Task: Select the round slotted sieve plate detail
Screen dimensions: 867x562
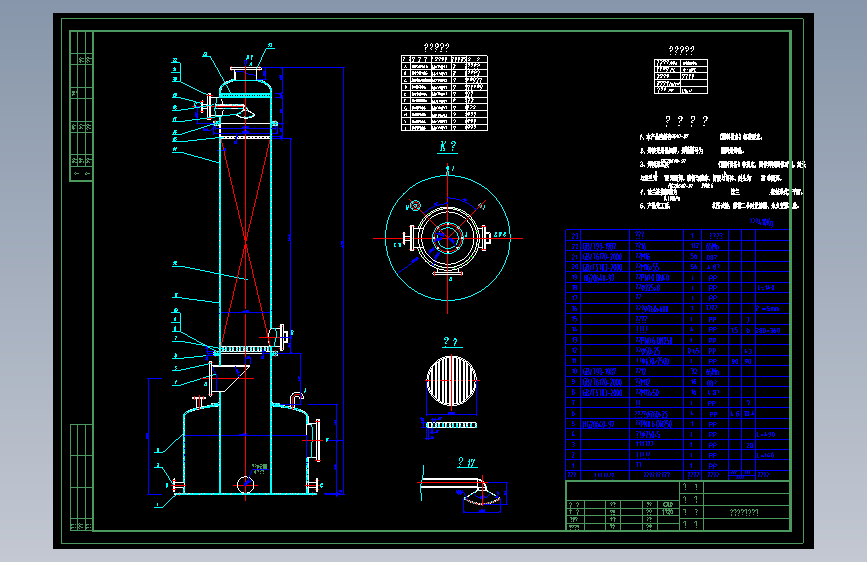Action: coord(451,381)
